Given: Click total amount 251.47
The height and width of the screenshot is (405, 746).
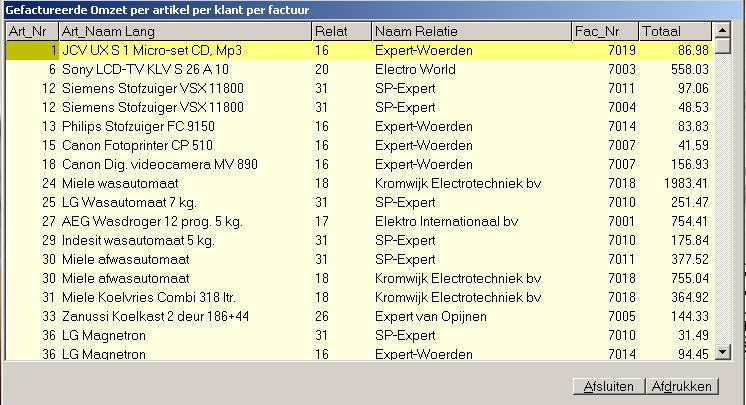Looking at the screenshot, I should [690, 203].
